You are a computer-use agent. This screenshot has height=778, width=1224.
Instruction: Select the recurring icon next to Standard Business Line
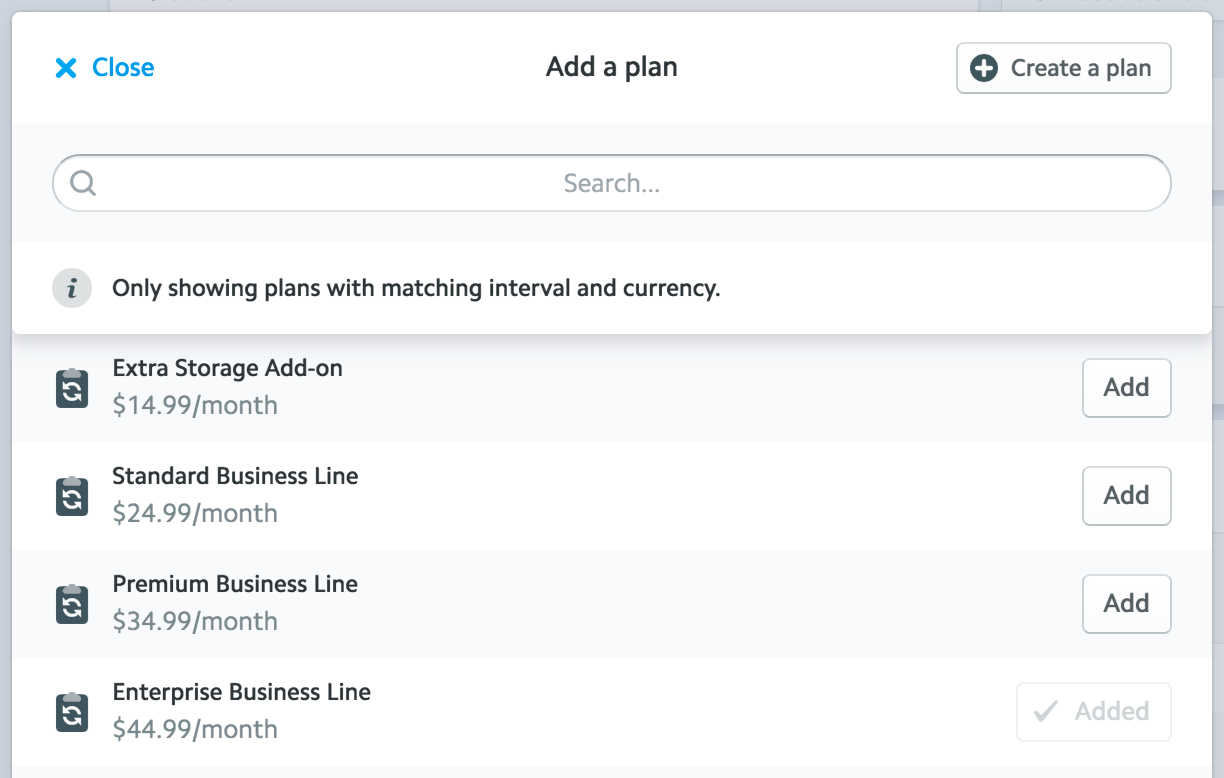click(x=71, y=496)
